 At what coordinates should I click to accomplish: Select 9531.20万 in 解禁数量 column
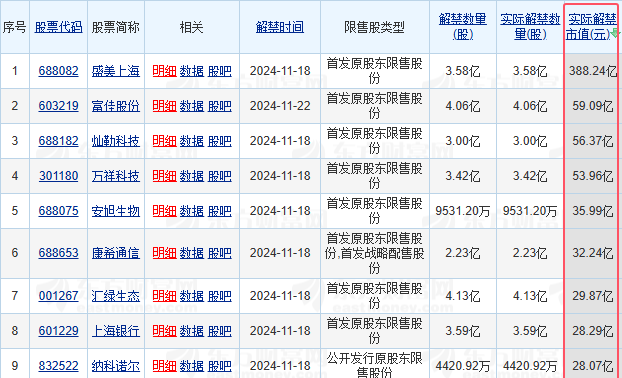pyautogui.click(x=463, y=211)
